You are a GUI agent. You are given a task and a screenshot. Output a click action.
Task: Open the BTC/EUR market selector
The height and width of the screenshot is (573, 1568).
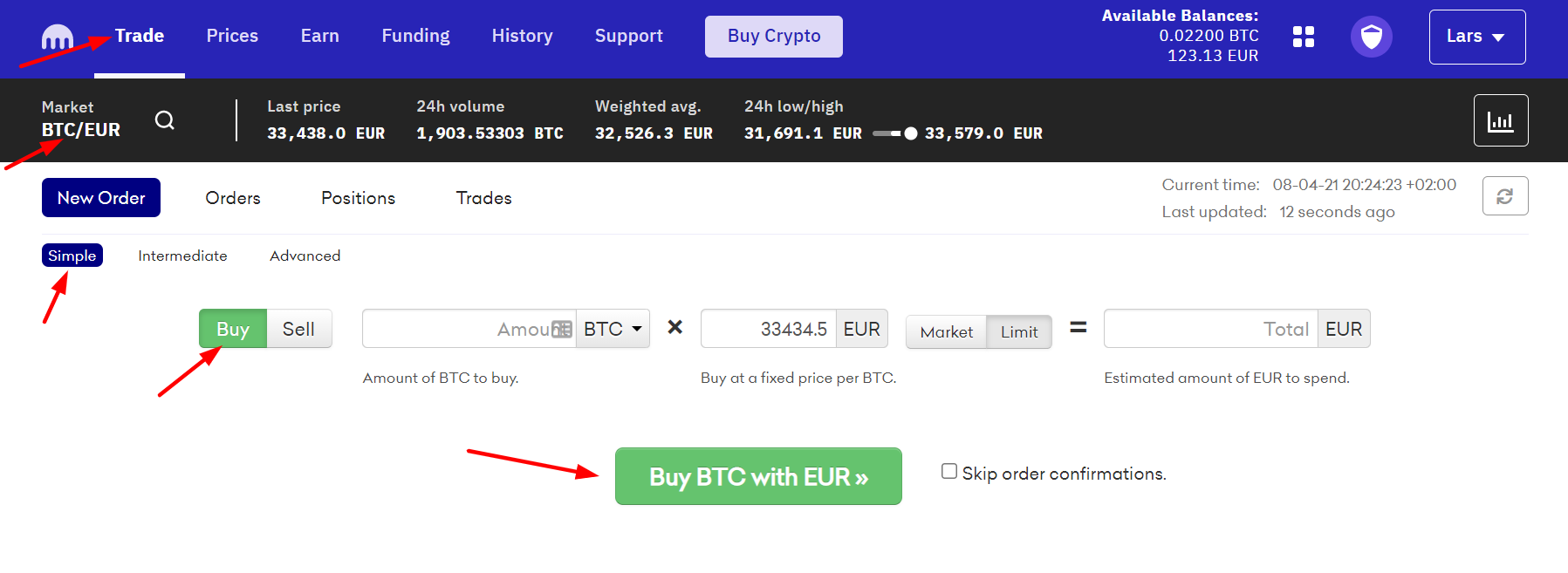click(81, 130)
